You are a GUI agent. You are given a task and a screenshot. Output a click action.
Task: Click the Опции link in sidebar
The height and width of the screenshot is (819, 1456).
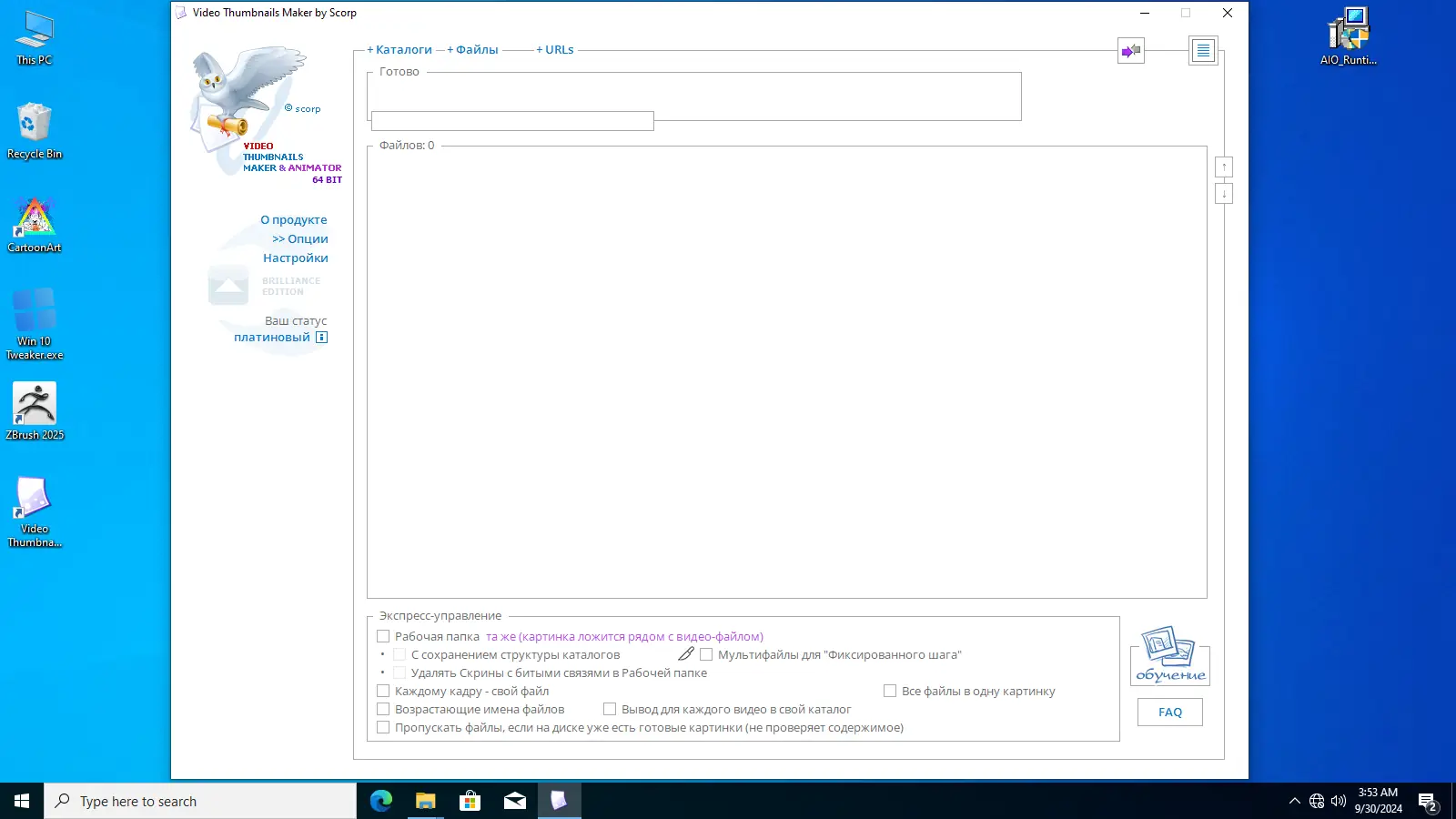click(300, 238)
